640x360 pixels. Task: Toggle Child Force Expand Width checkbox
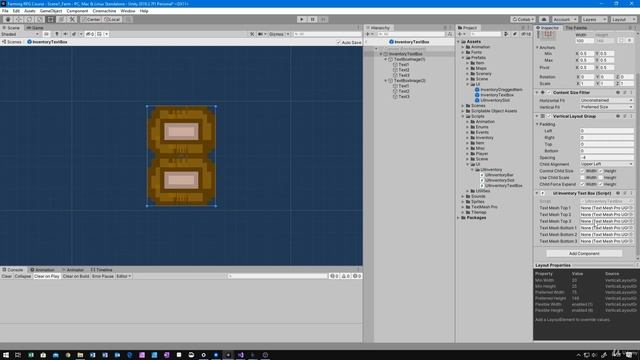pyautogui.click(x=582, y=184)
